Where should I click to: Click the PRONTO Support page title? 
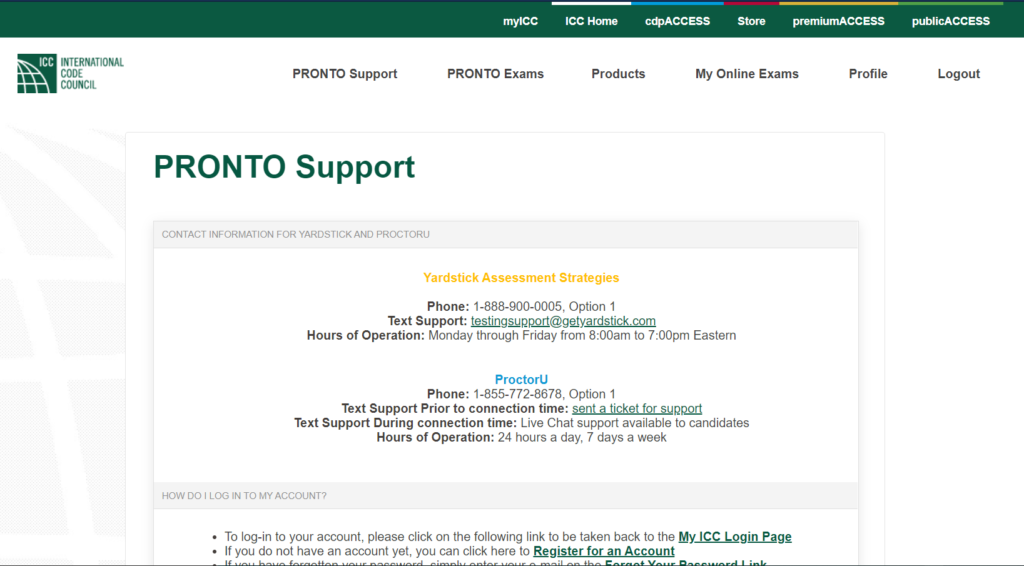284,167
